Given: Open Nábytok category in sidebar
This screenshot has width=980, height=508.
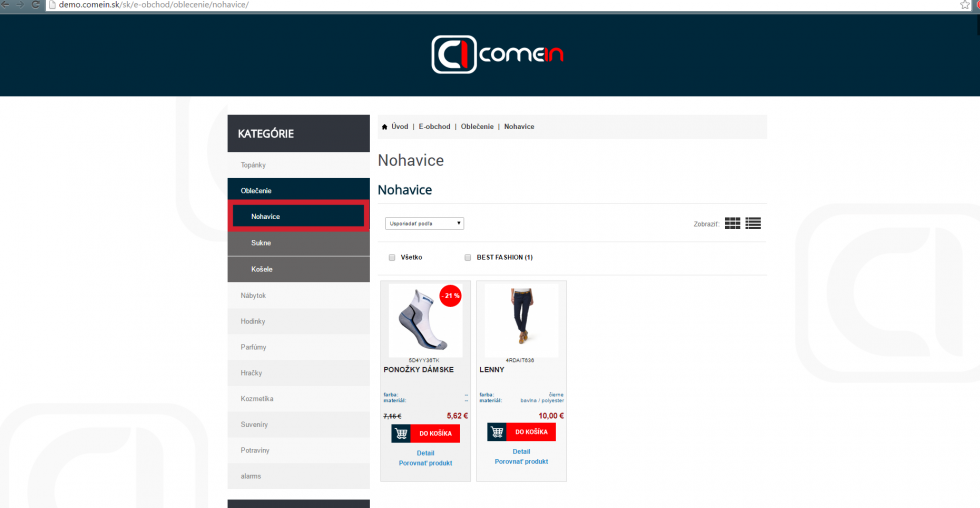Looking at the screenshot, I should pyautogui.click(x=299, y=296).
